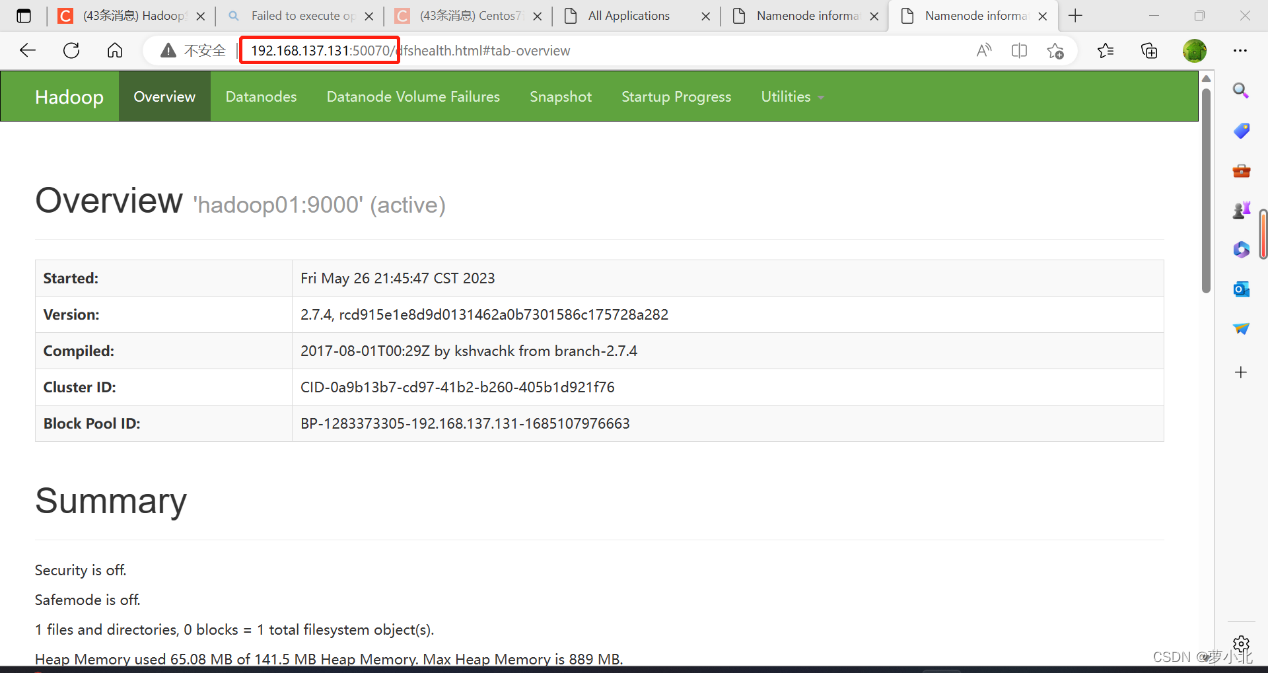The height and width of the screenshot is (673, 1268).
Task: Click the 'Summary' section heading
Action: pos(111,501)
